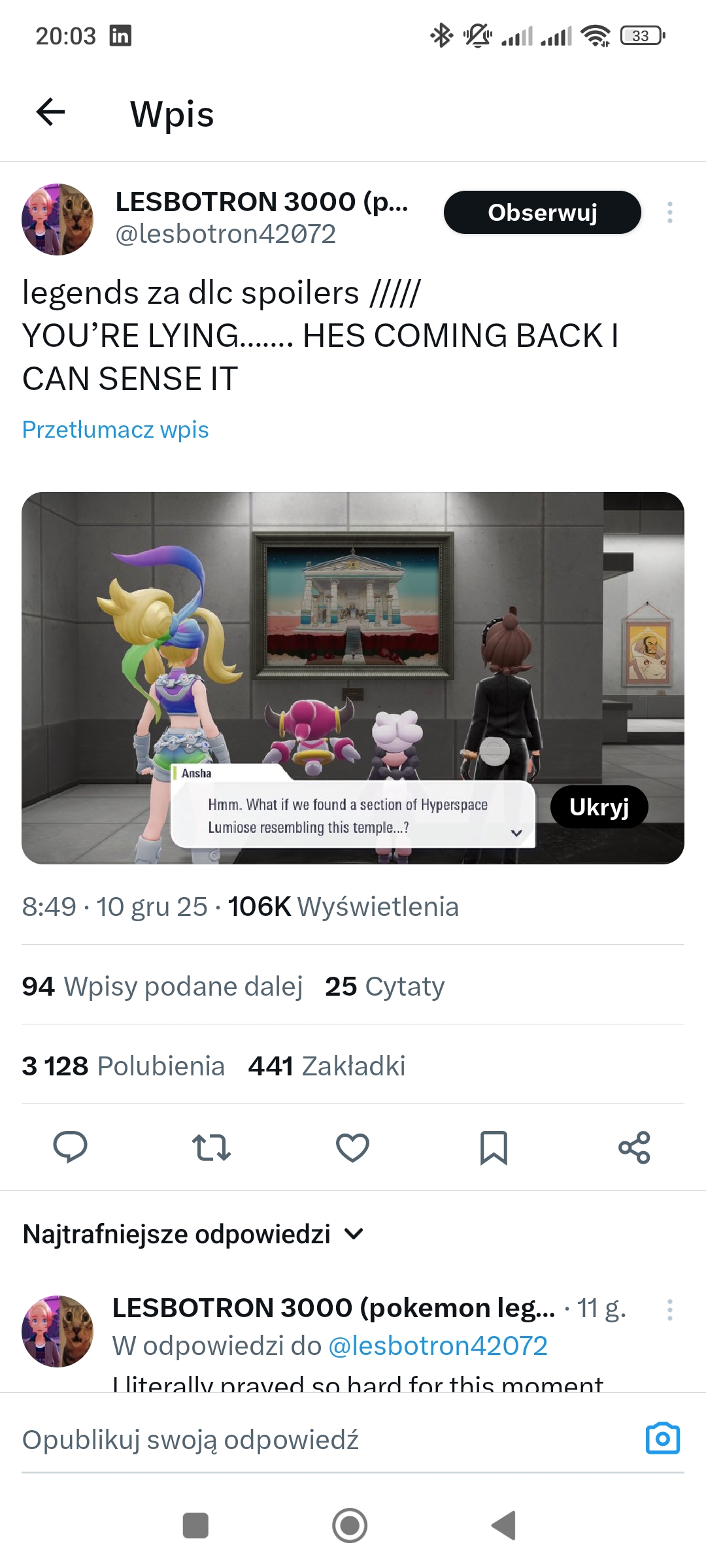The width and height of the screenshot is (706, 1568).
Task: View the 94 Wpisy podane dalej list
Action: coord(162,986)
